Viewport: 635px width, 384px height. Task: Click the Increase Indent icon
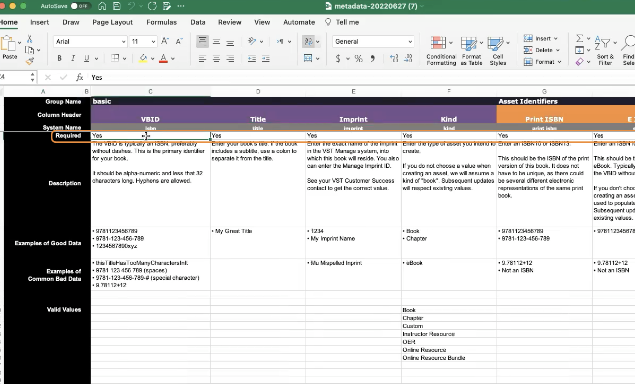pyautogui.click(x=266, y=59)
